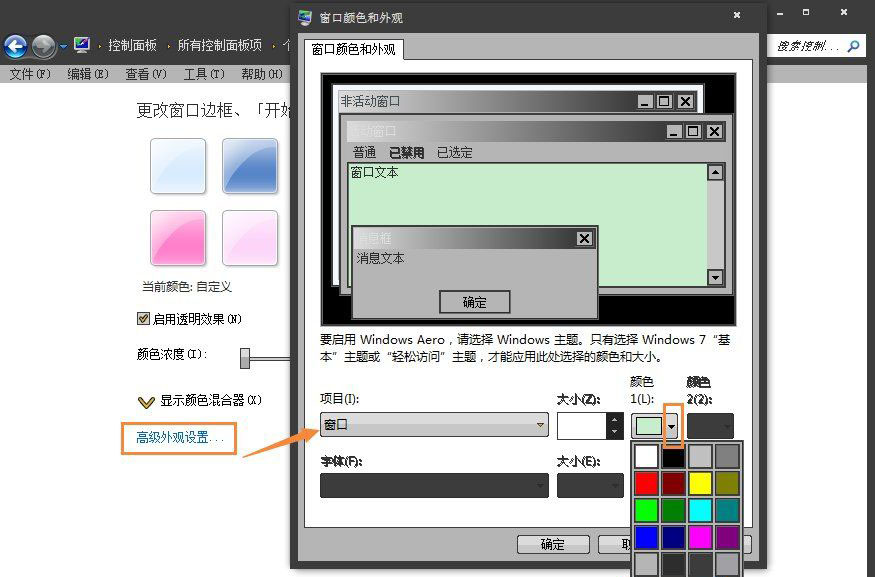Click 已选定 in the preview menu

pos(454,152)
